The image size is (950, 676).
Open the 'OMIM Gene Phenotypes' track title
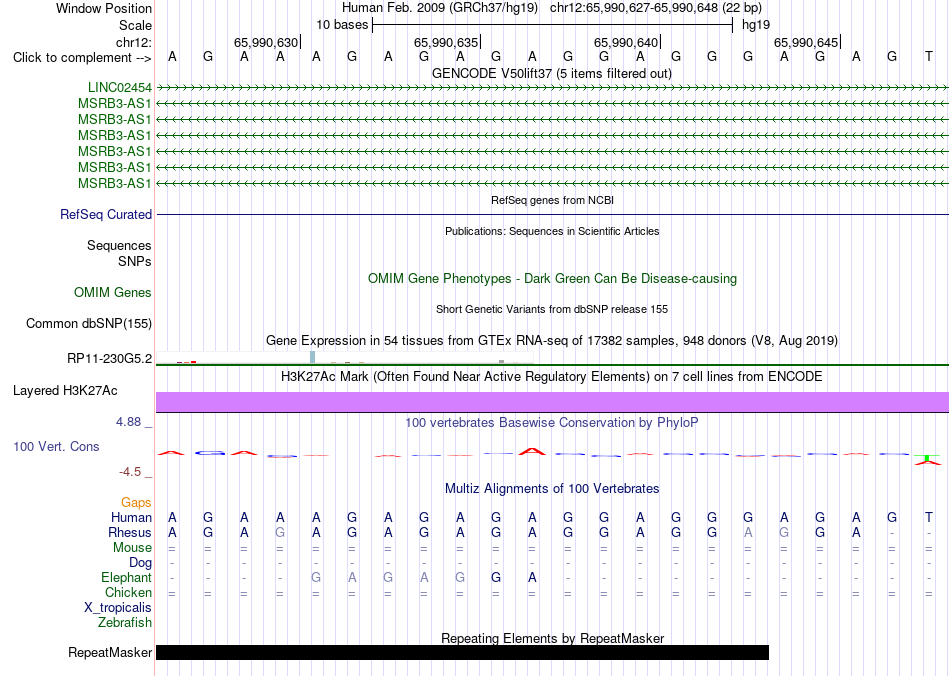552,279
